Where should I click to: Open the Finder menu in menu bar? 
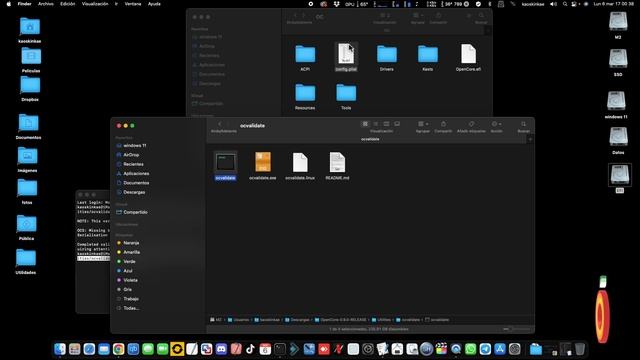24,4
